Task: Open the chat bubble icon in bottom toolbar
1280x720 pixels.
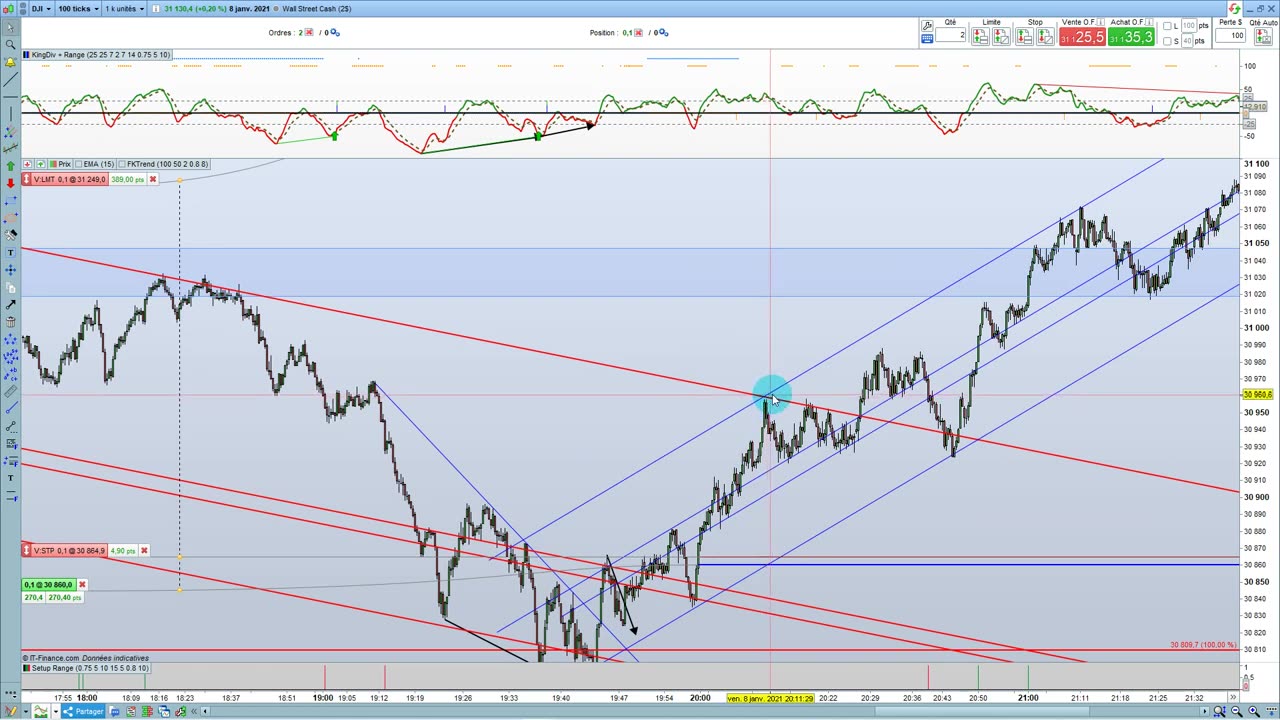Action: point(115,711)
